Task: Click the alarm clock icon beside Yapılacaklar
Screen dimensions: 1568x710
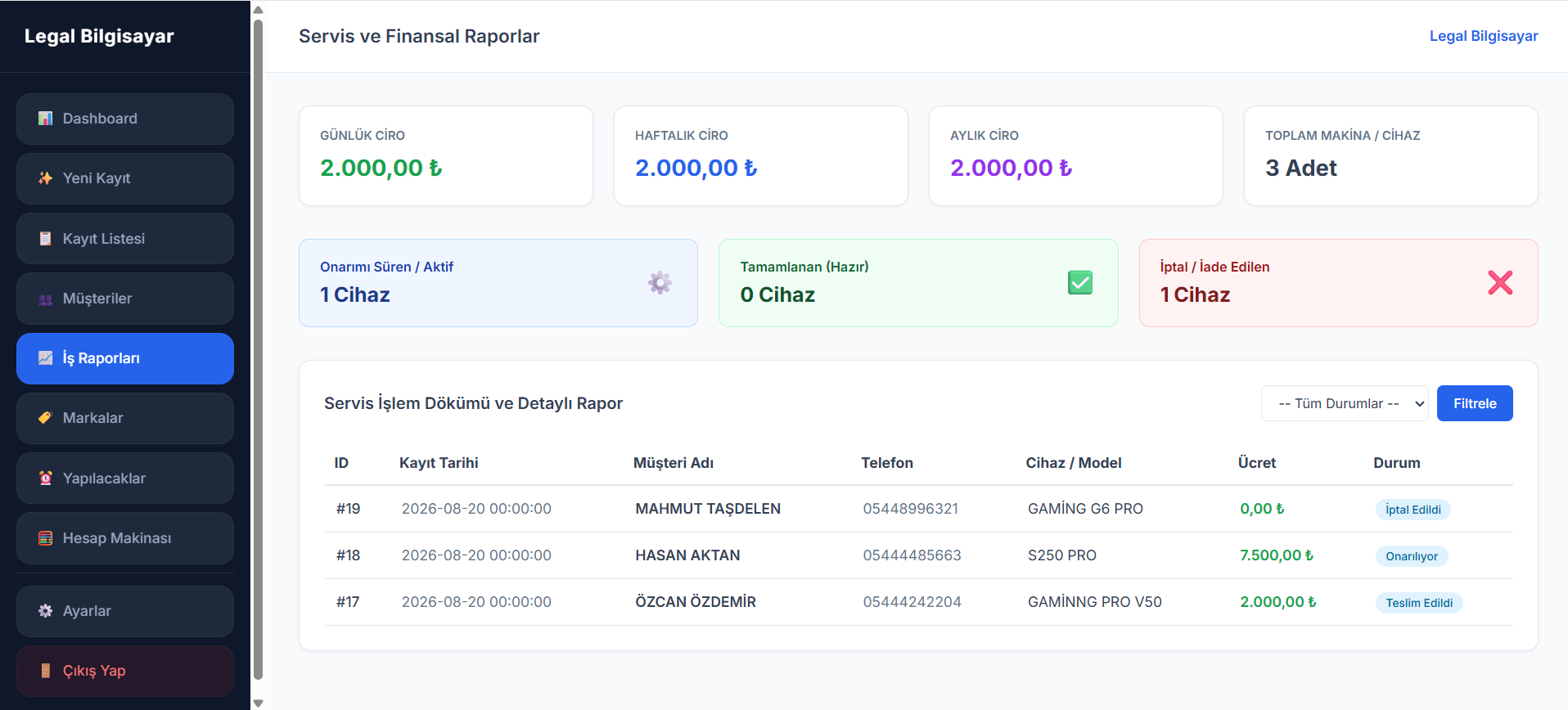Action: [x=46, y=479]
